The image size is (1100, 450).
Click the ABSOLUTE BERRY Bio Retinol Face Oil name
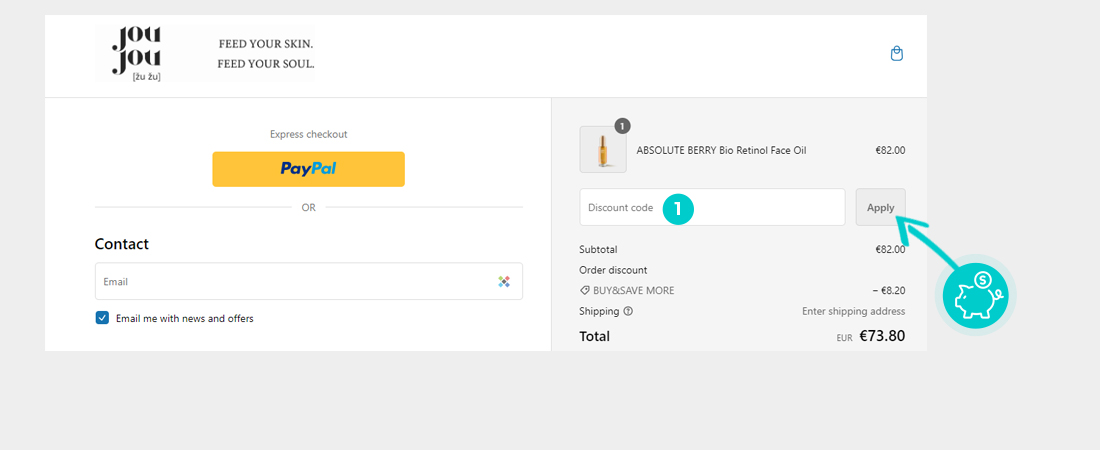pyautogui.click(x=721, y=150)
